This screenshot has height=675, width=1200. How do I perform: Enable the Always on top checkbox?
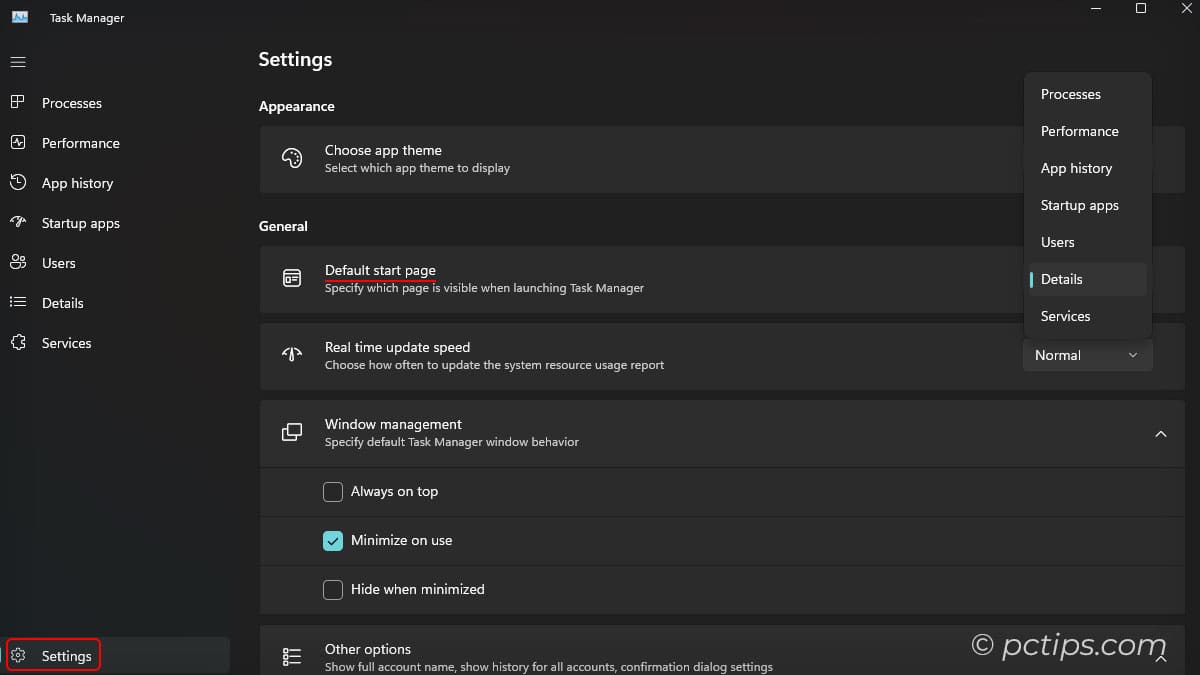332,491
